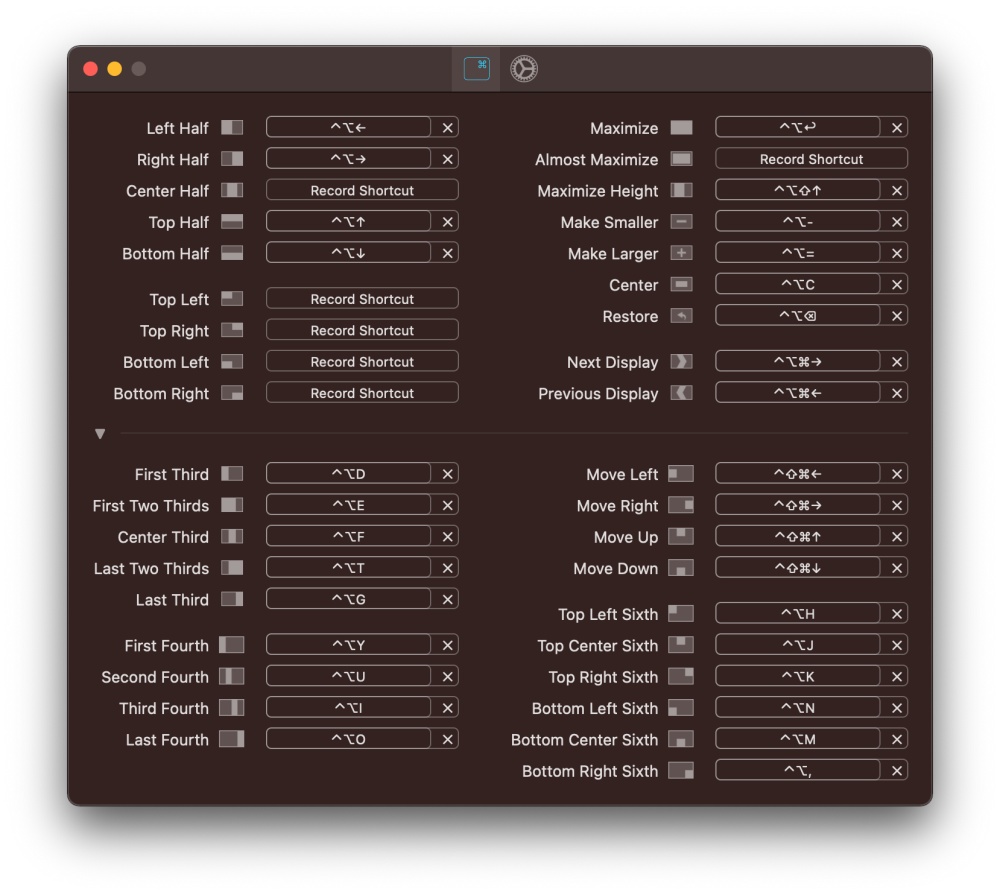Clear the Top Half shortcut
This screenshot has height=895, width=1000.
point(448,221)
